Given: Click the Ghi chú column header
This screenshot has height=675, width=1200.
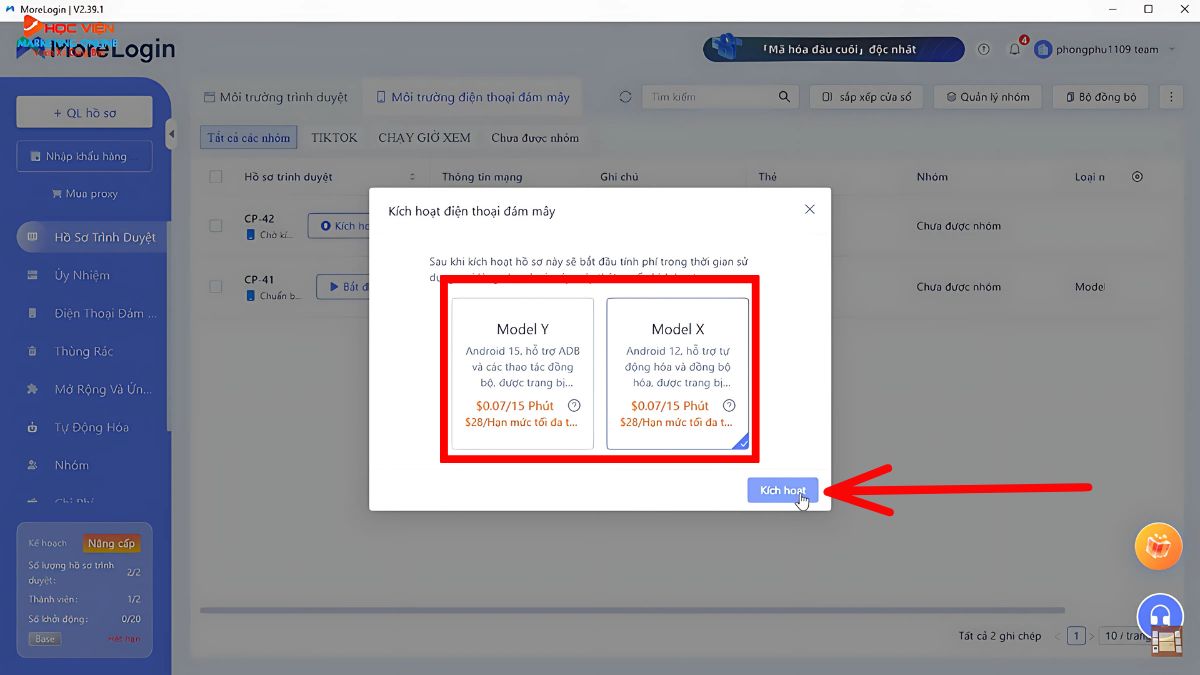Looking at the screenshot, I should [x=619, y=177].
